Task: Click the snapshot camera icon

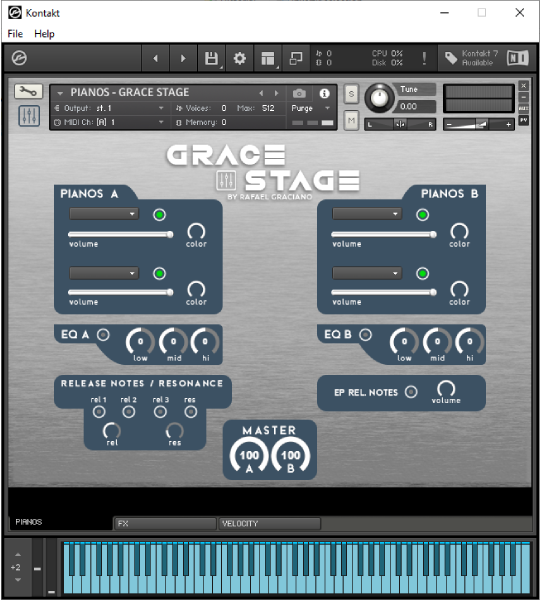Action: (x=299, y=93)
